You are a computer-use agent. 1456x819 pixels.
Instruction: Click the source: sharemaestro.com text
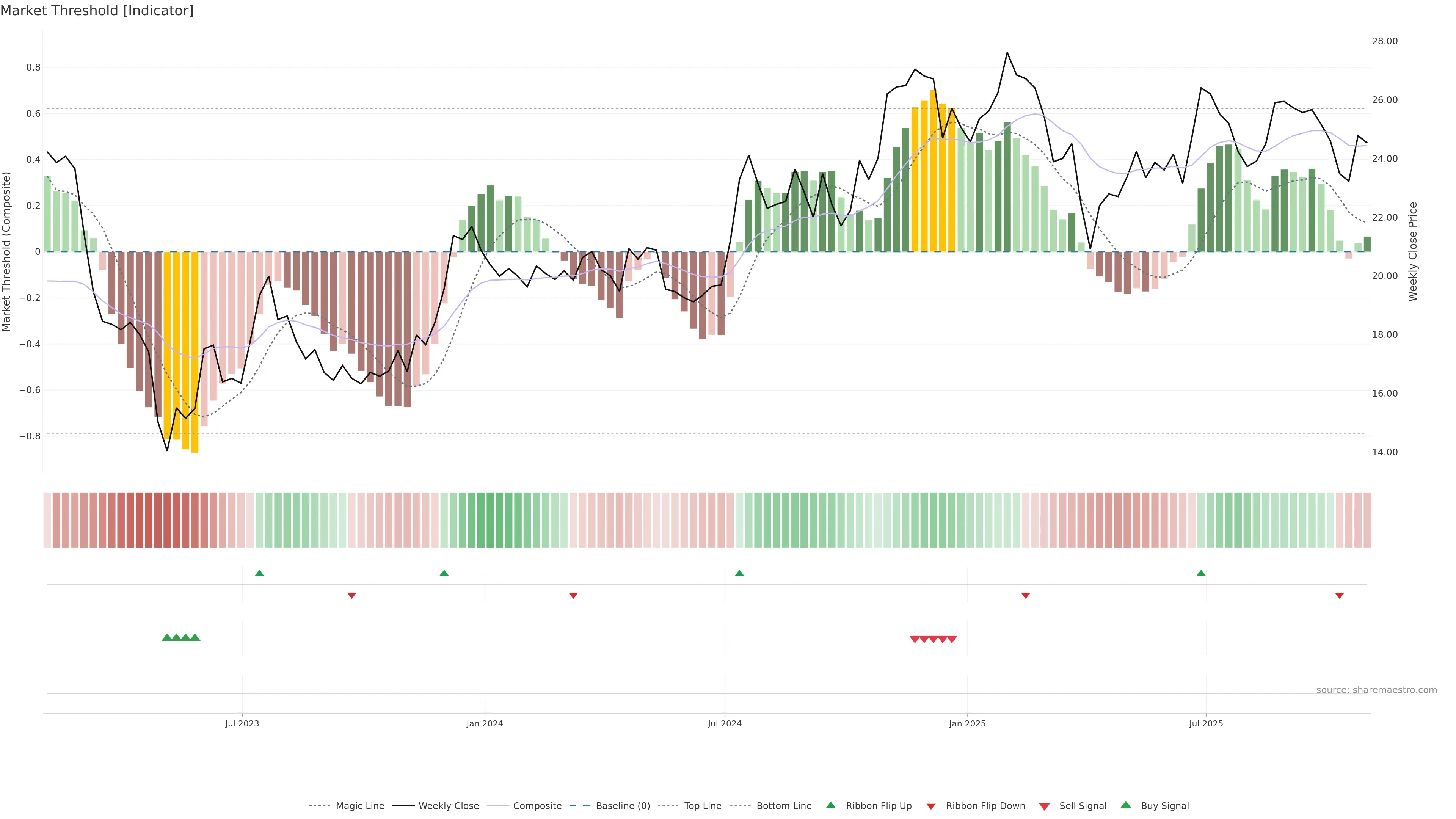[1376, 690]
